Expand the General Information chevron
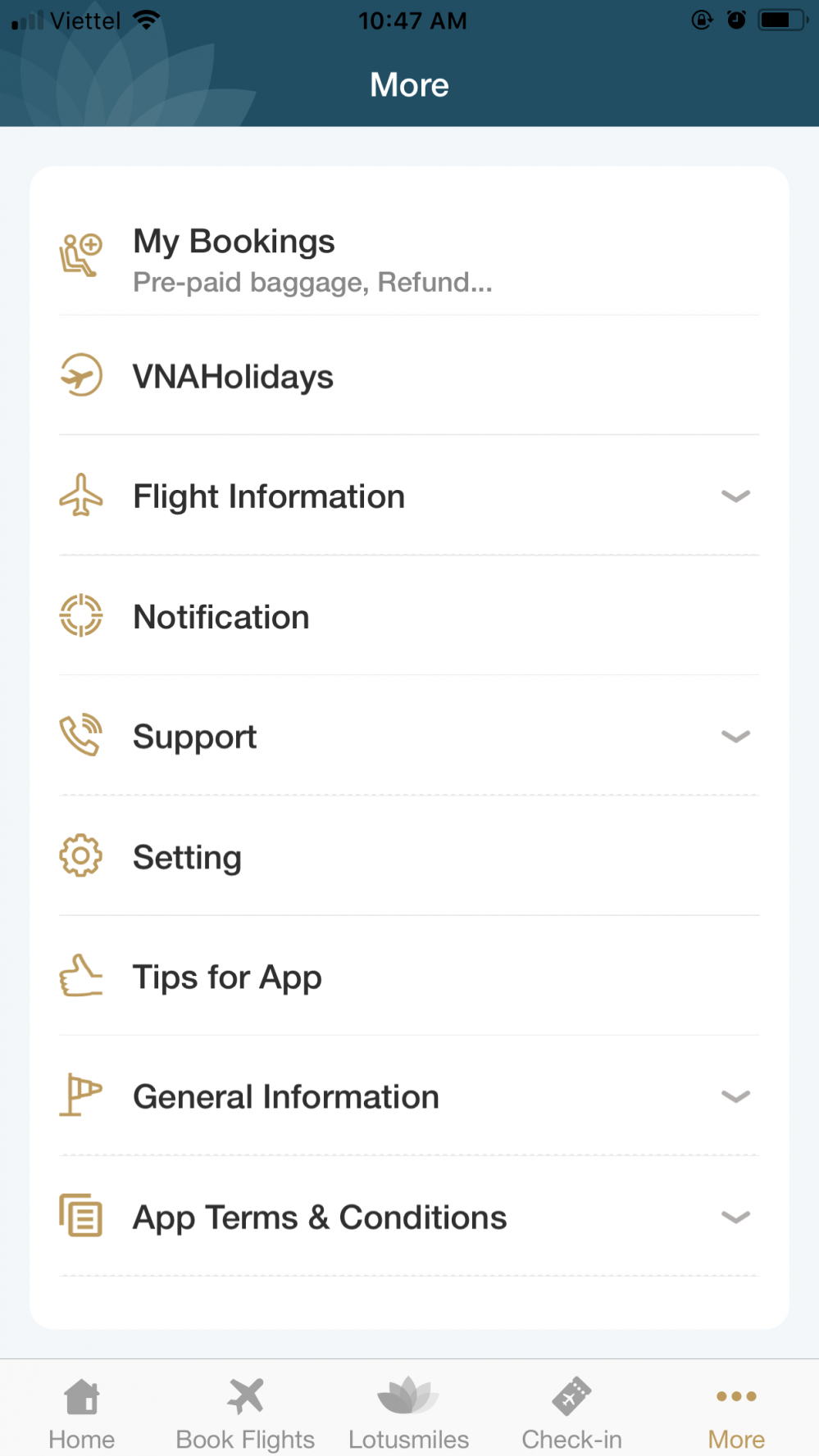Image resolution: width=819 pixels, height=1456 pixels. pos(735,1096)
